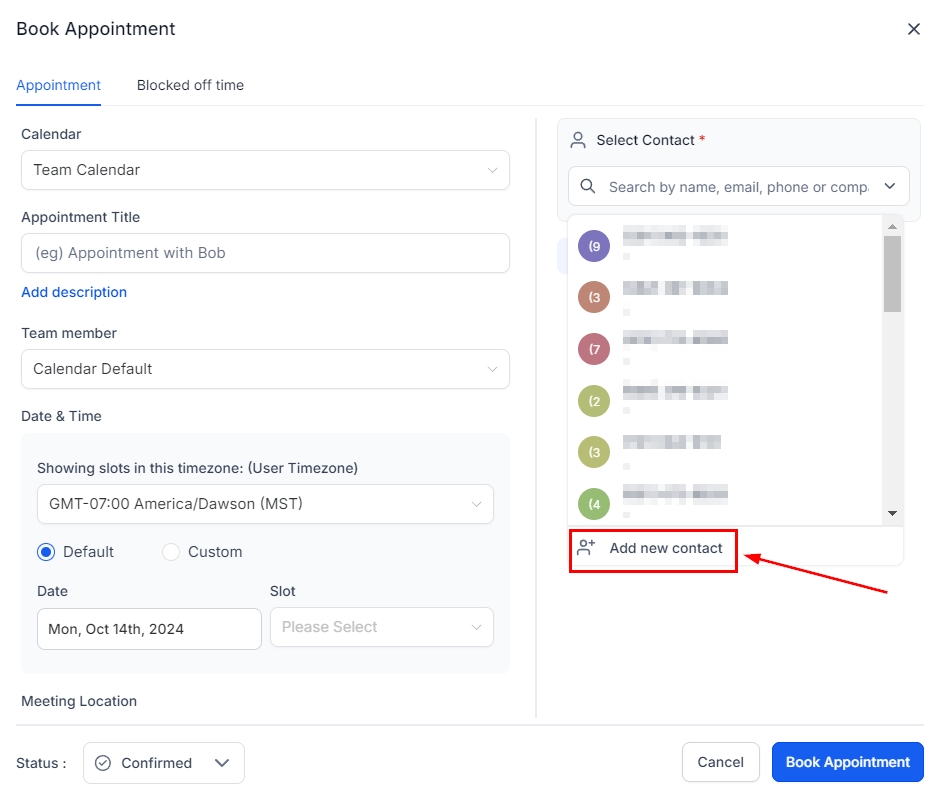Click the Add new contact person icon
Screen dimensions: 938x792
point(587,548)
